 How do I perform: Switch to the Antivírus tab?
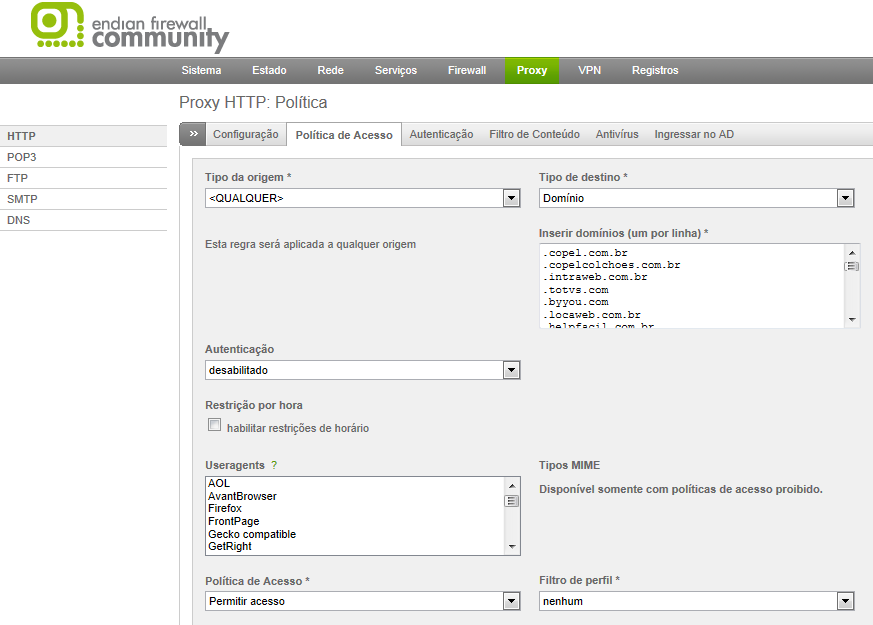point(617,134)
